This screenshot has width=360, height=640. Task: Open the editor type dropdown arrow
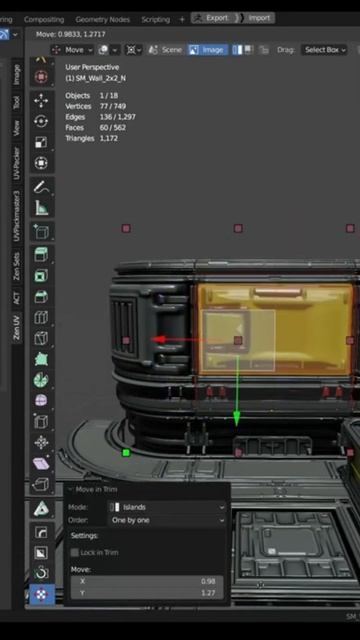pyautogui.click(x=16, y=35)
